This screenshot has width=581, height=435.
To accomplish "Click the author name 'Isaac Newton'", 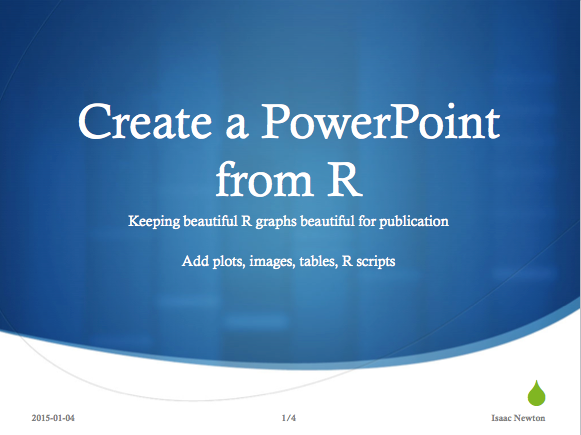I will coord(518,418).
